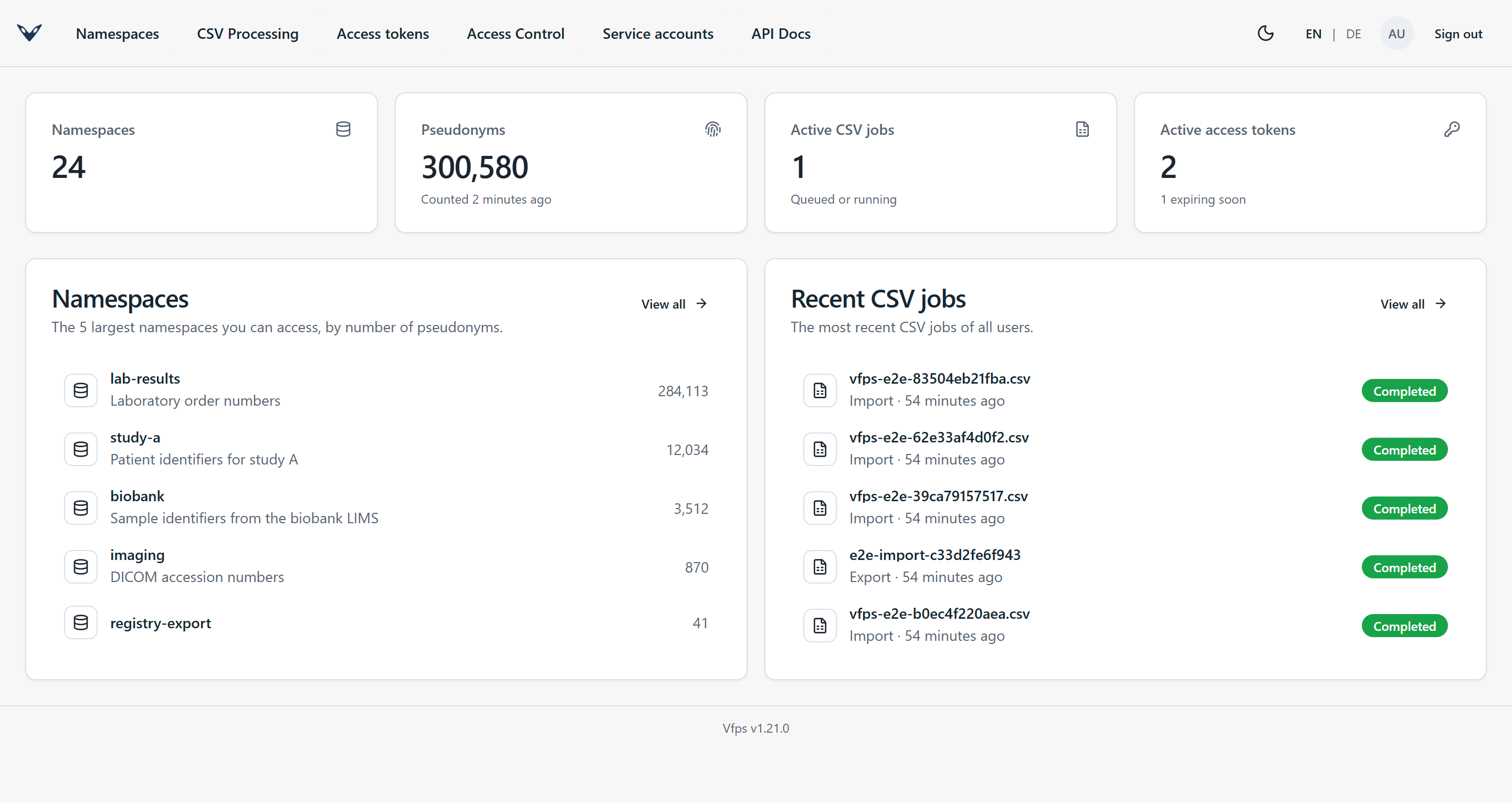Toggle dark mode with the moon icon
Screen dimensions: 1512x803
[1265, 34]
